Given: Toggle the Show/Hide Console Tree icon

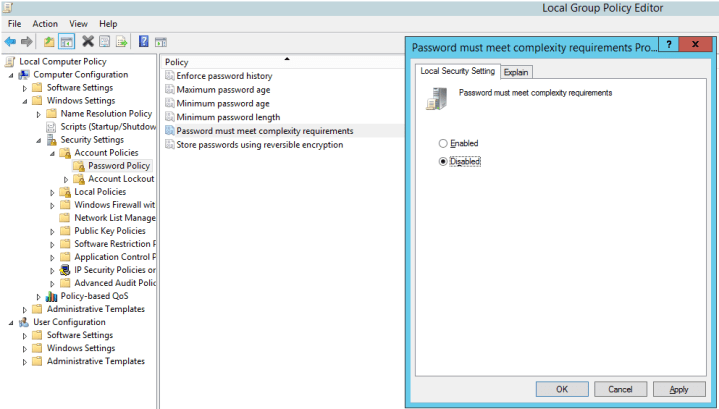Looking at the screenshot, I should tap(66, 42).
